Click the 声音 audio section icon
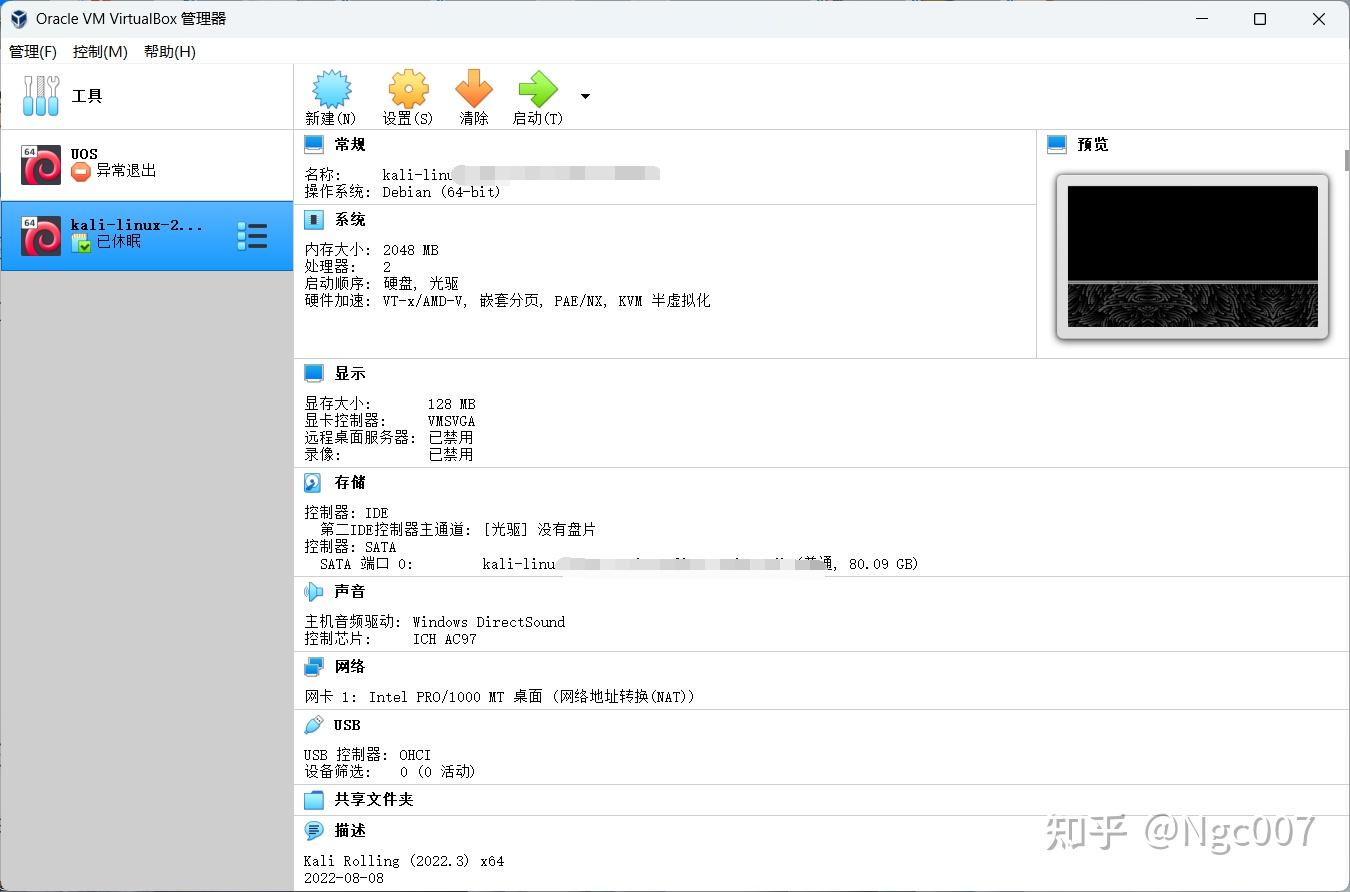1350x892 pixels. tap(313, 591)
